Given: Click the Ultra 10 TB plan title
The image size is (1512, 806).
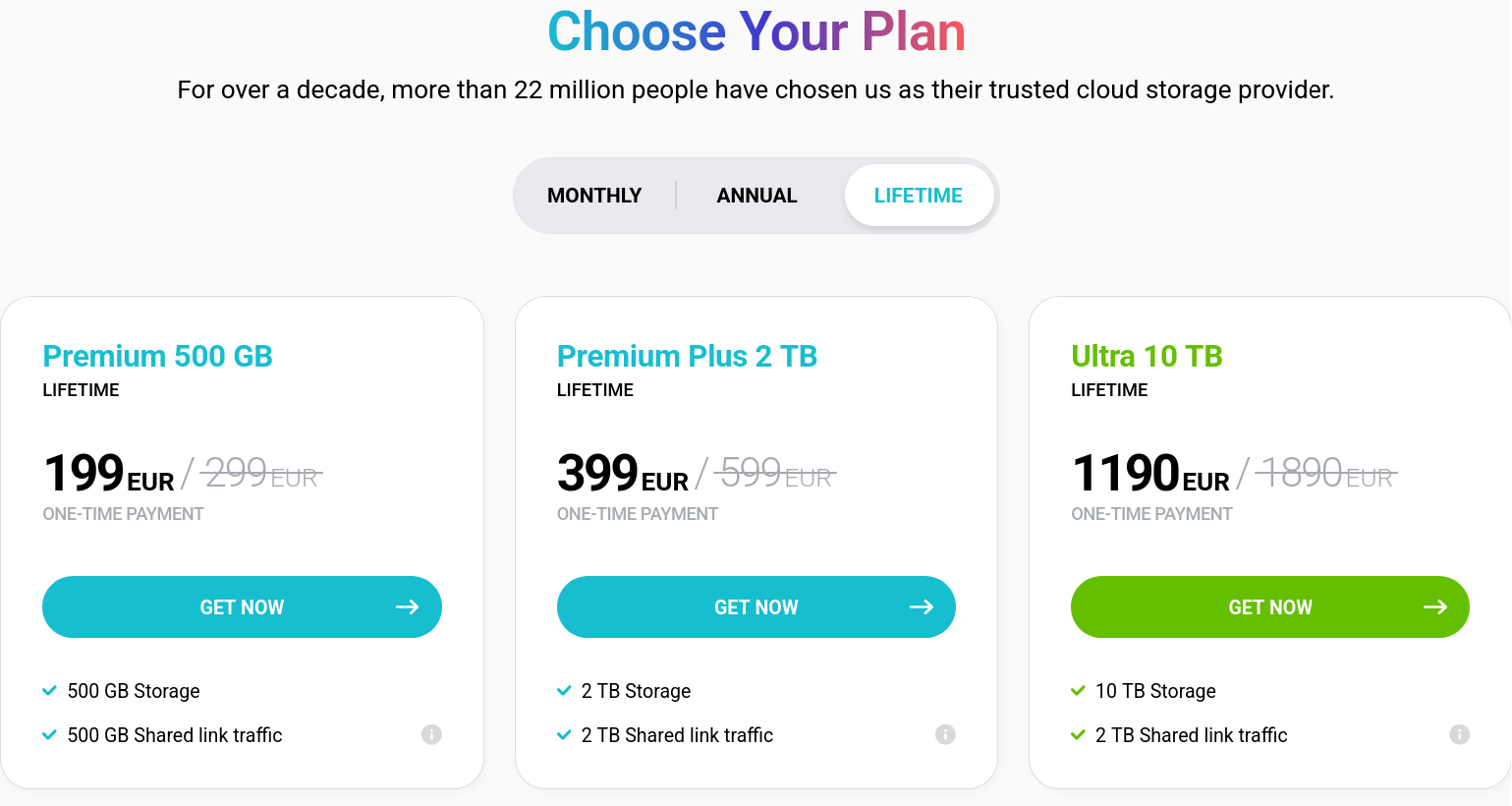Looking at the screenshot, I should [x=1147, y=356].
